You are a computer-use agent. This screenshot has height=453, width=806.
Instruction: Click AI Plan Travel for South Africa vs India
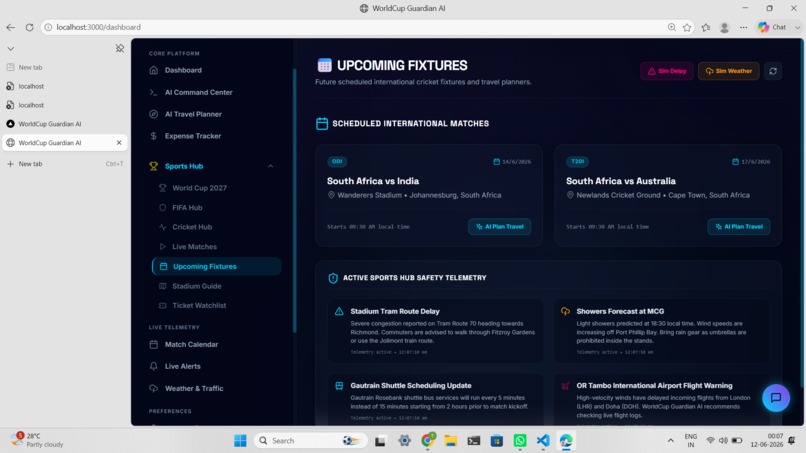(500, 226)
